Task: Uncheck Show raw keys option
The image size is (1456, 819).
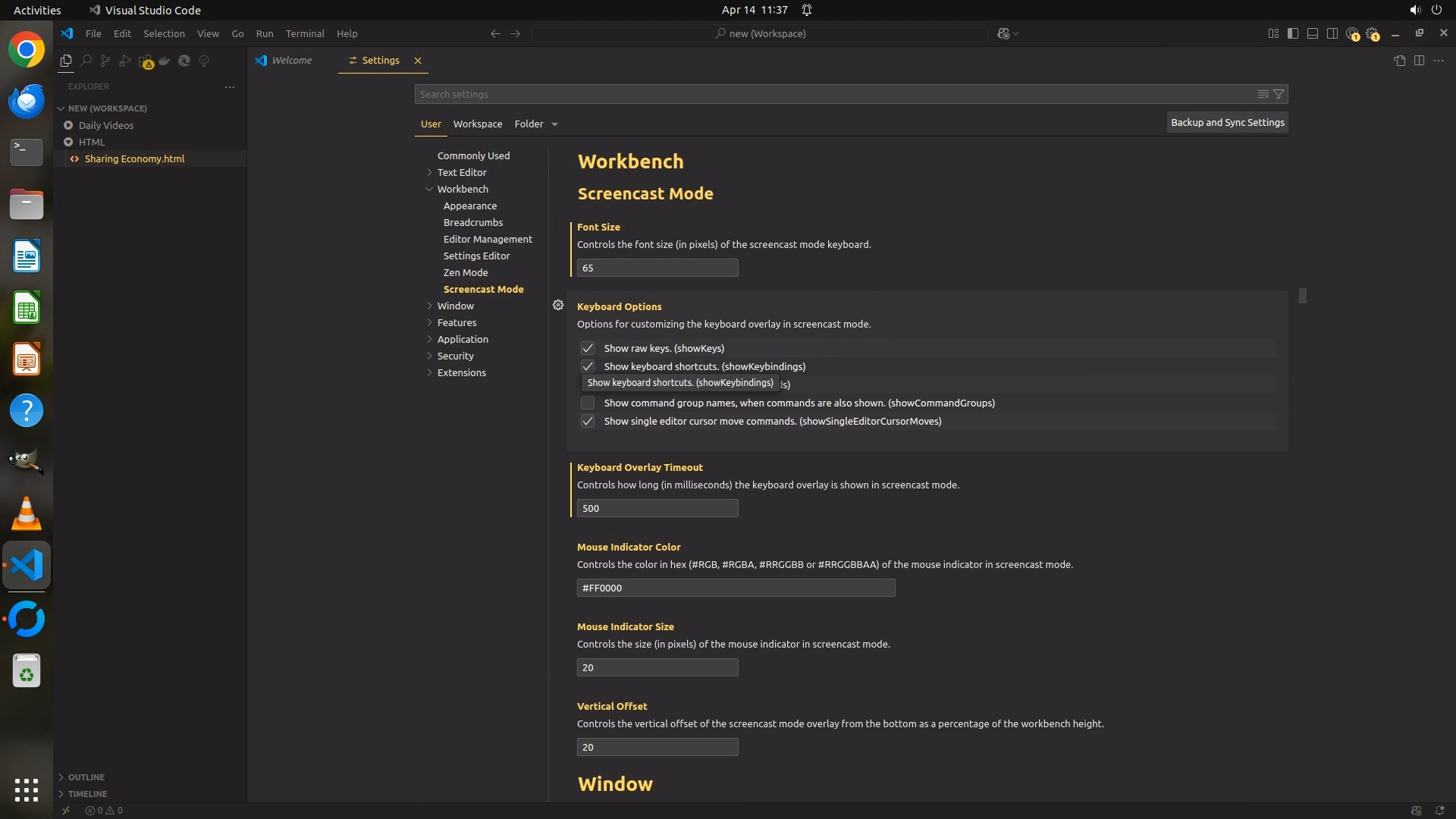Action: click(588, 348)
